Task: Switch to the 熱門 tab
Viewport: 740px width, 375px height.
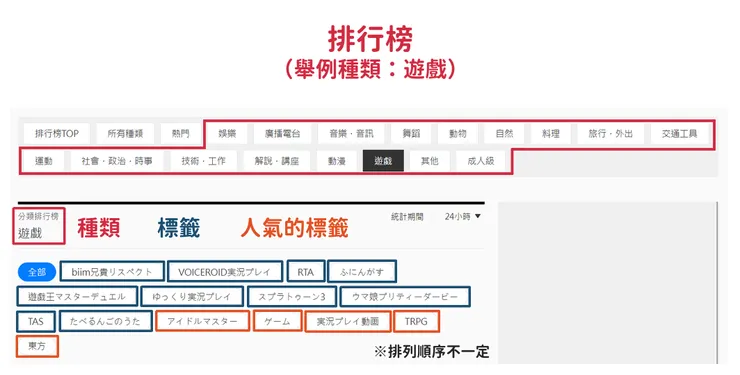Action: coord(181,134)
